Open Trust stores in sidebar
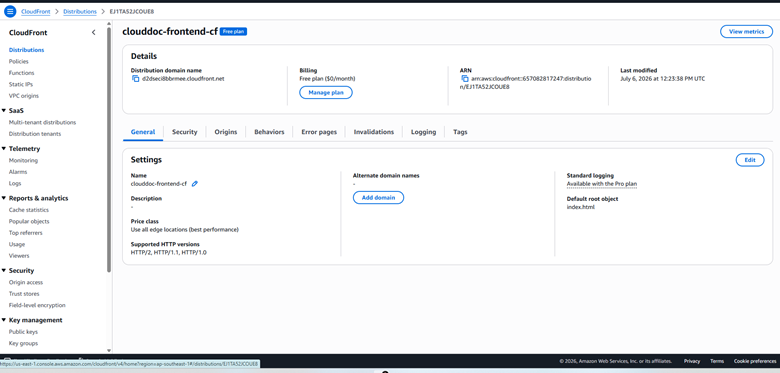 click(24, 293)
